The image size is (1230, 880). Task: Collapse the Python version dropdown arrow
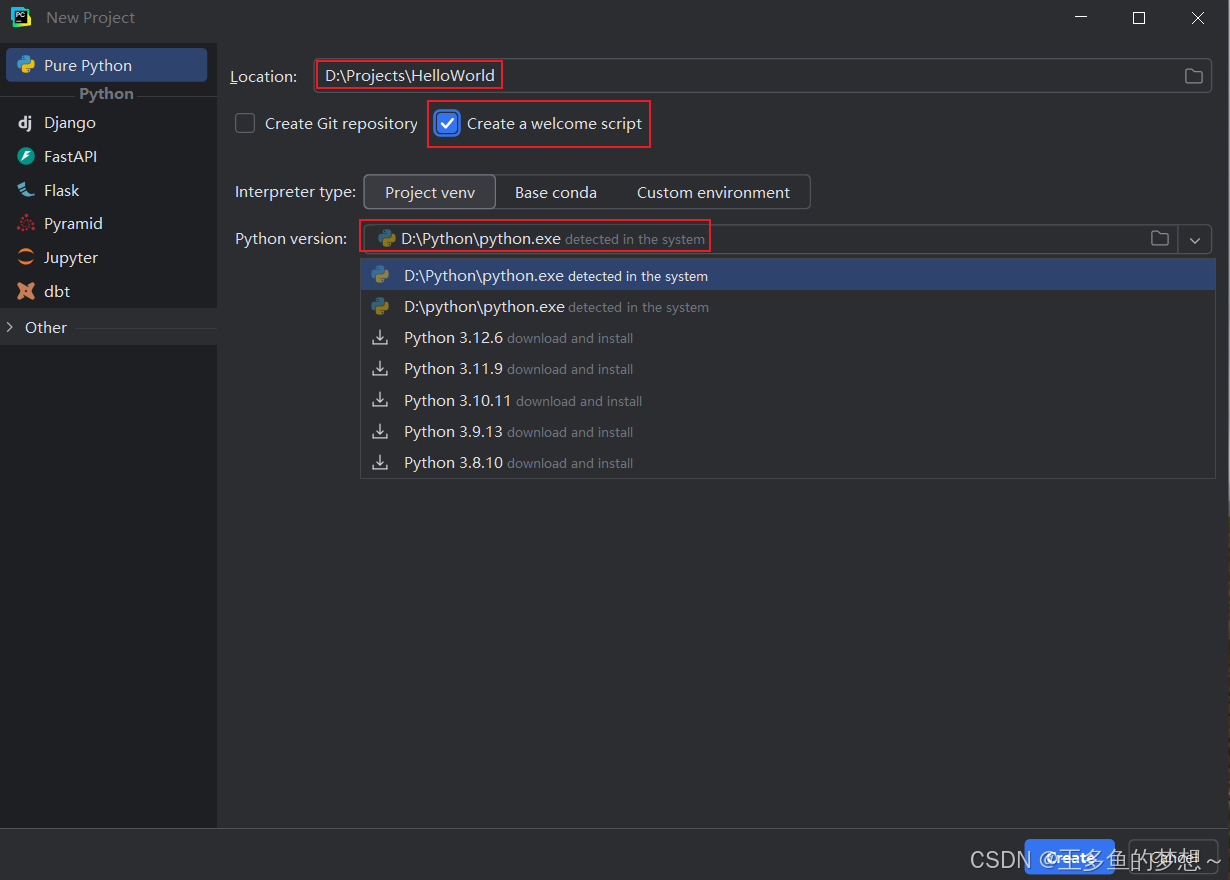tap(1195, 240)
